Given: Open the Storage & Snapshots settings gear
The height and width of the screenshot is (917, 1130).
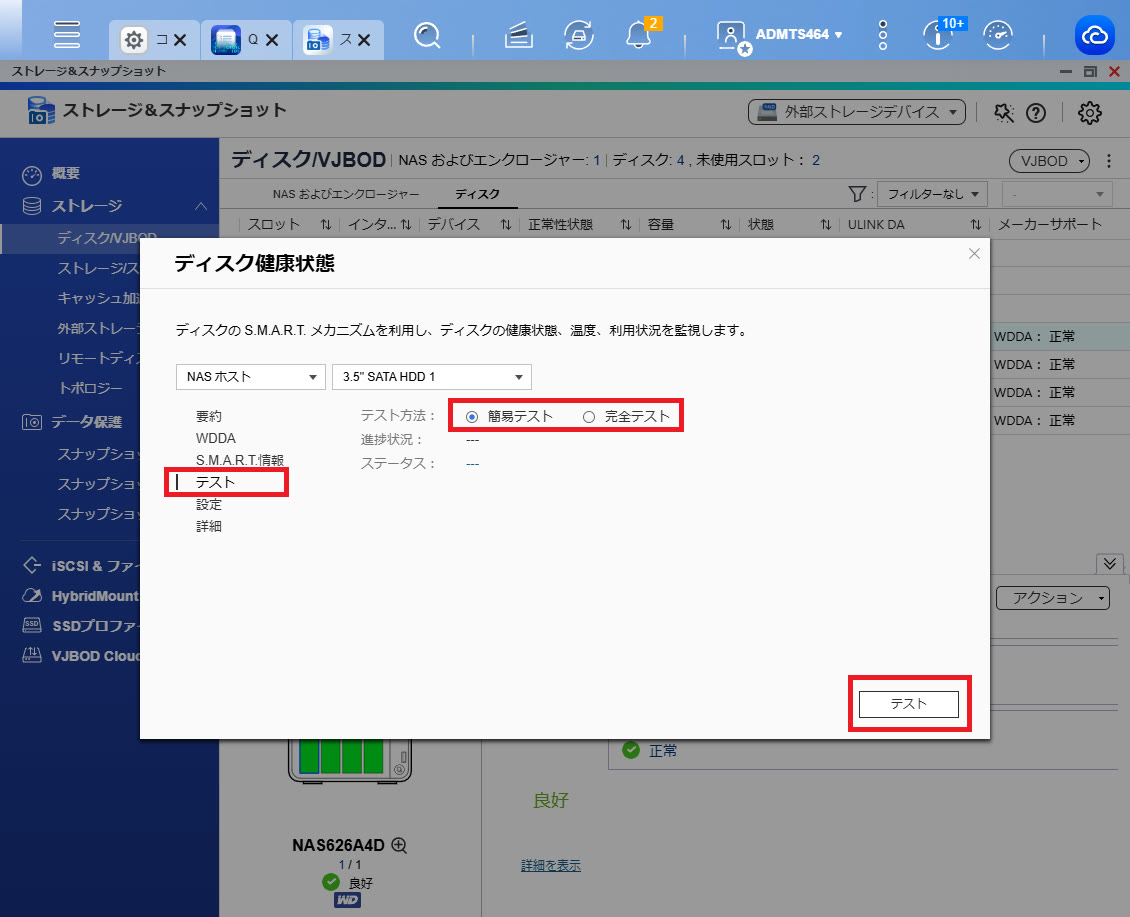Looking at the screenshot, I should [x=1089, y=113].
